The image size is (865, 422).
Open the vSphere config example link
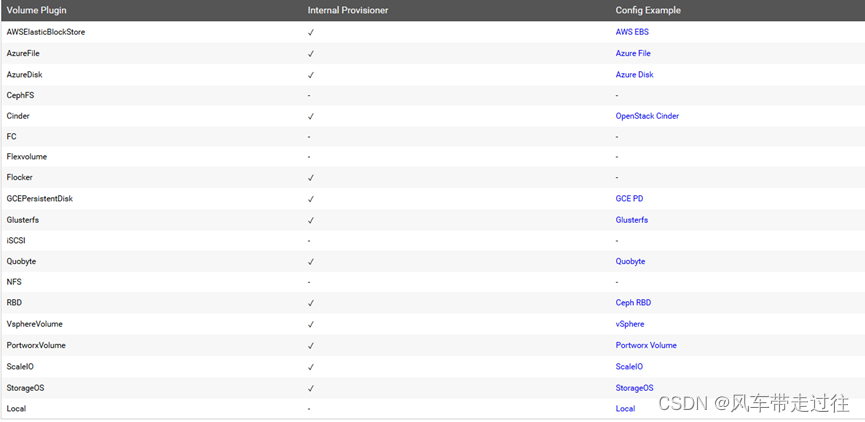click(630, 324)
